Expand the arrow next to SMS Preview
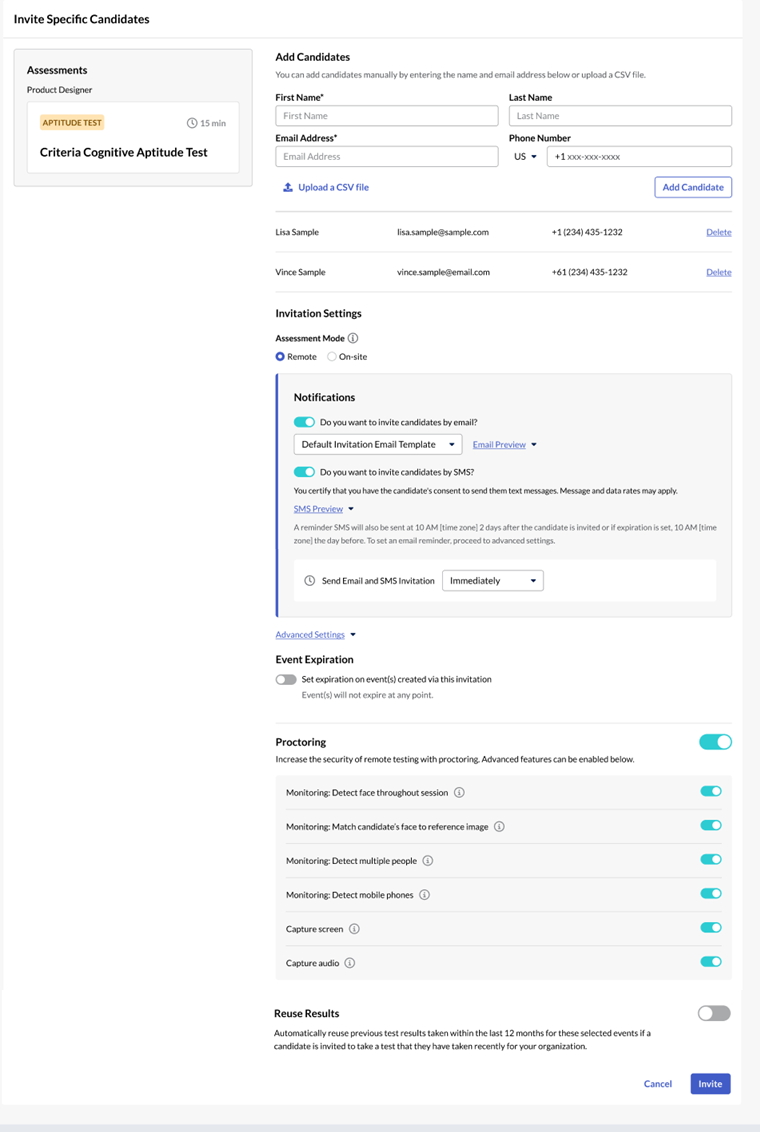The width and height of the screenshot is (760, 1132). tap(351, 509)
